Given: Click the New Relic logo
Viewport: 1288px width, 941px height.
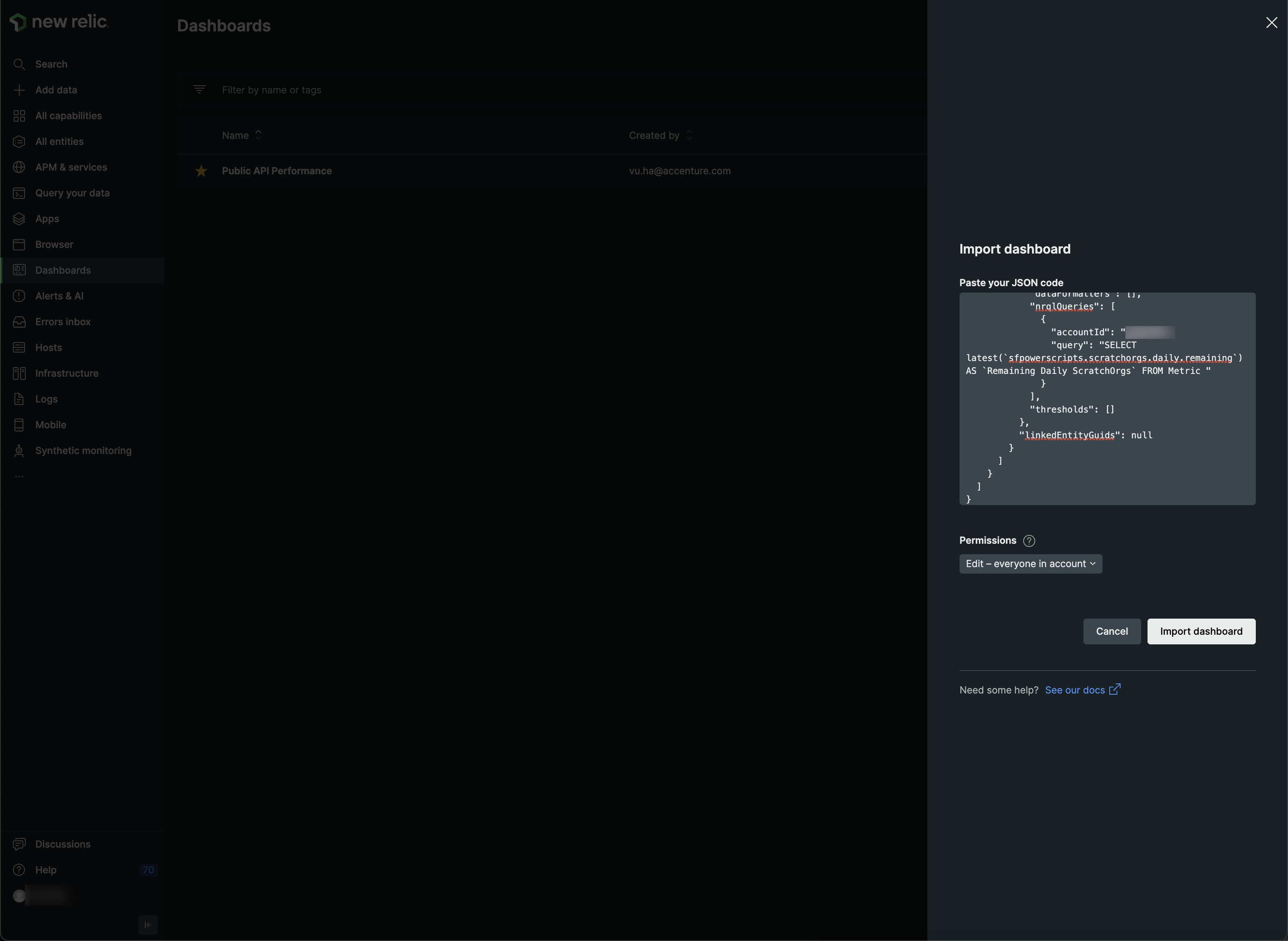Looking at the screenshot, I should coord(59,22).
